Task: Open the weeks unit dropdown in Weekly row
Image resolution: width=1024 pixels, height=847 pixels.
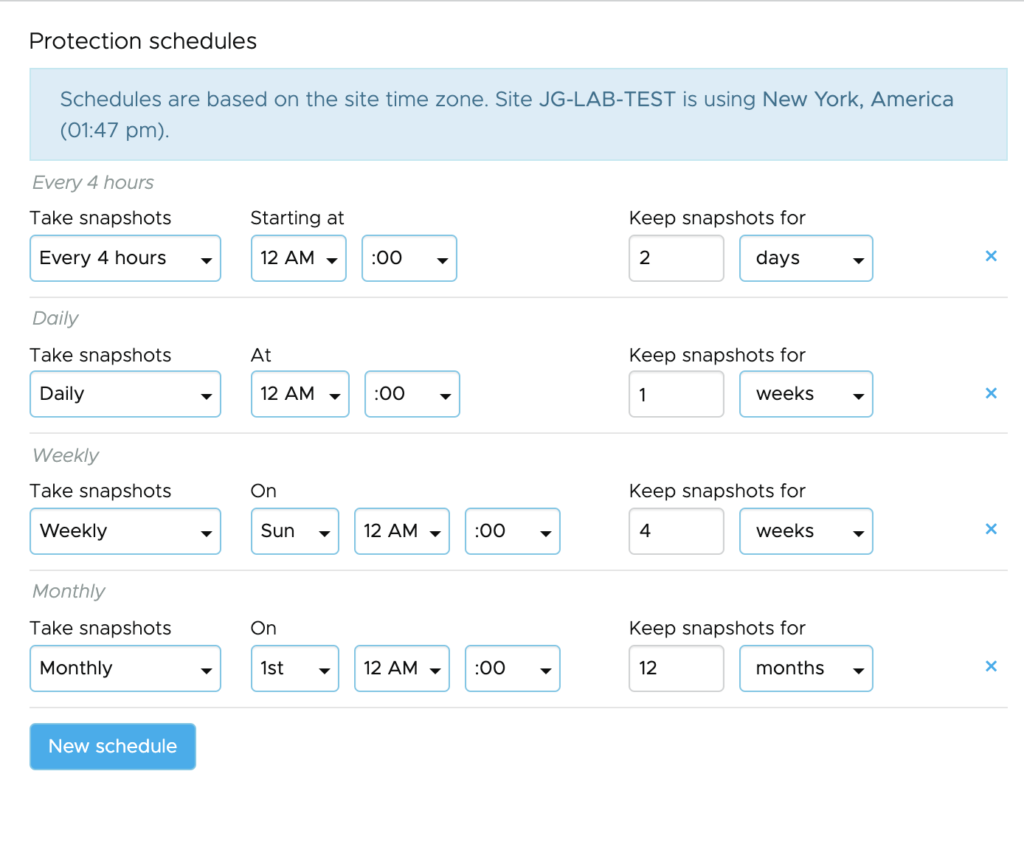Action: tap(806, 531)
